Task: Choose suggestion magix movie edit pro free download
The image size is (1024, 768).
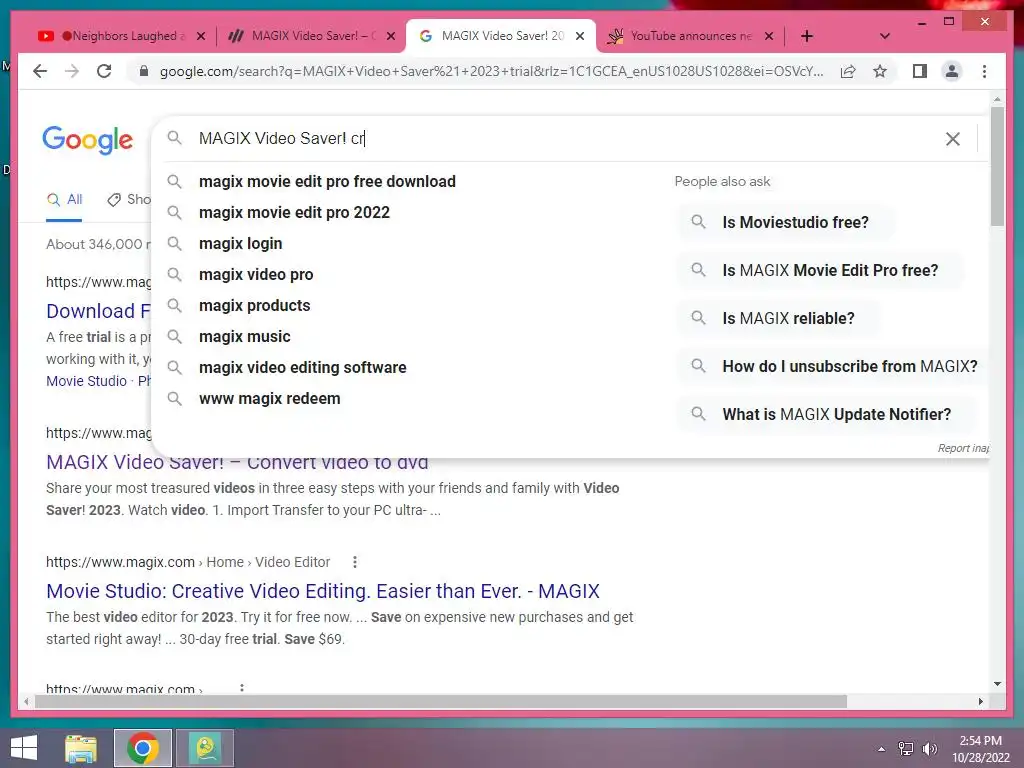Action: [x=327, y=182]
